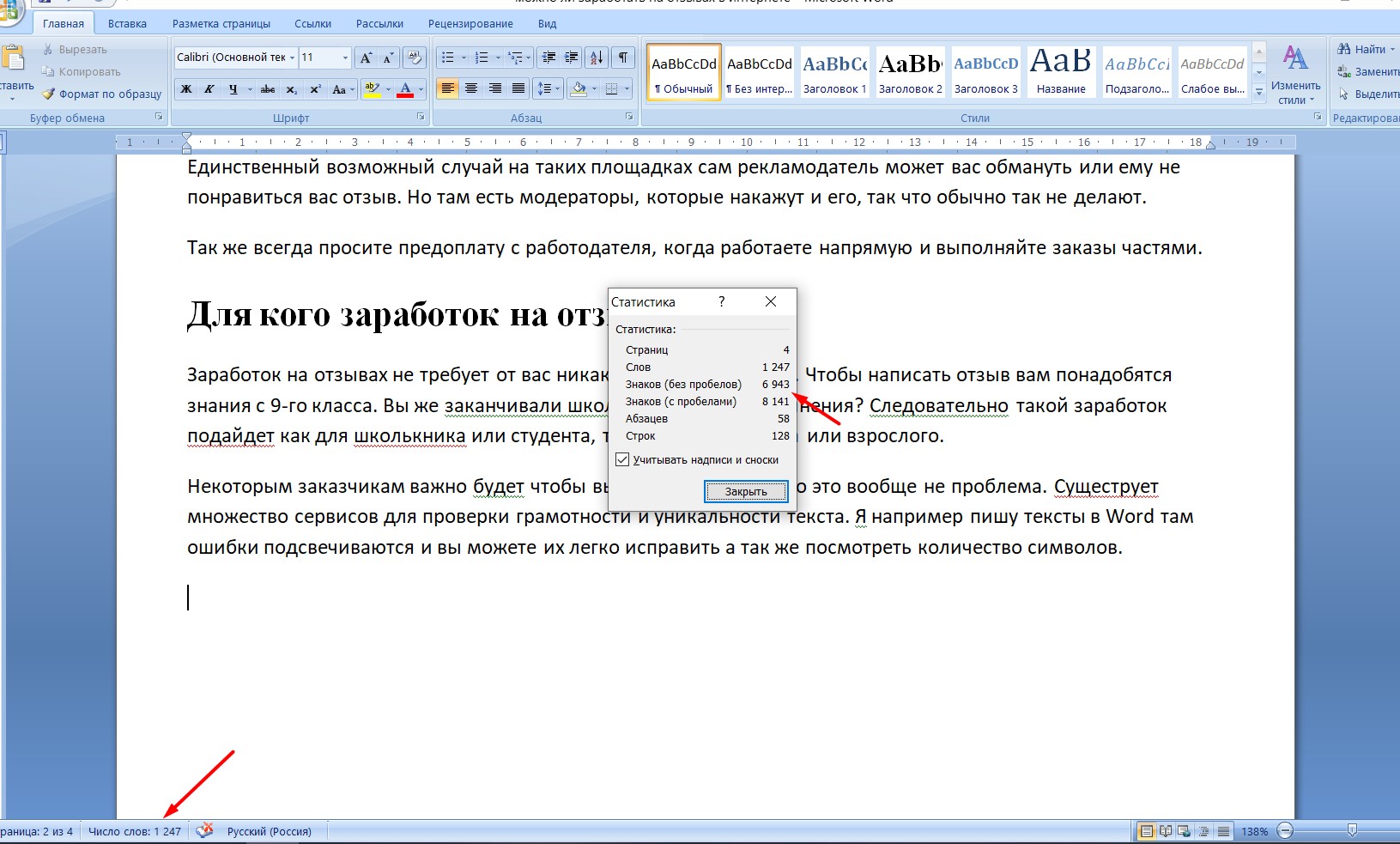Open the Font (Шрифт) dialog launcher

pos(421,116)
